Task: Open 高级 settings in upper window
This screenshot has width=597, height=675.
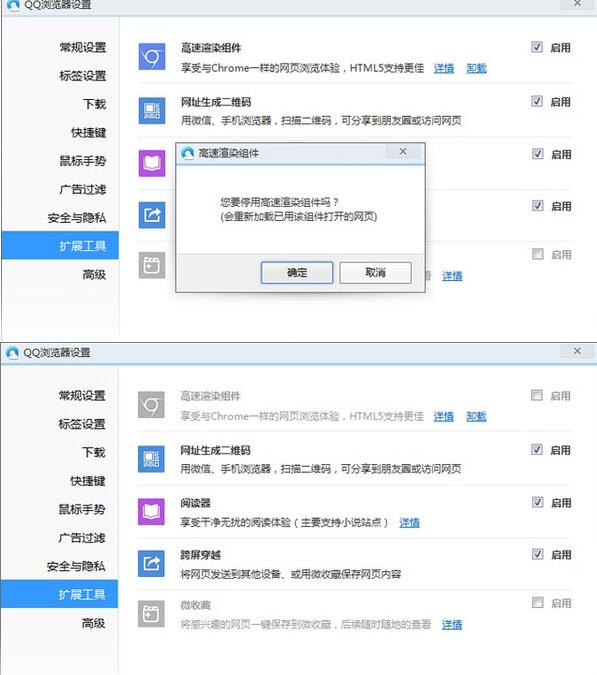Action: tap(94, 274)
